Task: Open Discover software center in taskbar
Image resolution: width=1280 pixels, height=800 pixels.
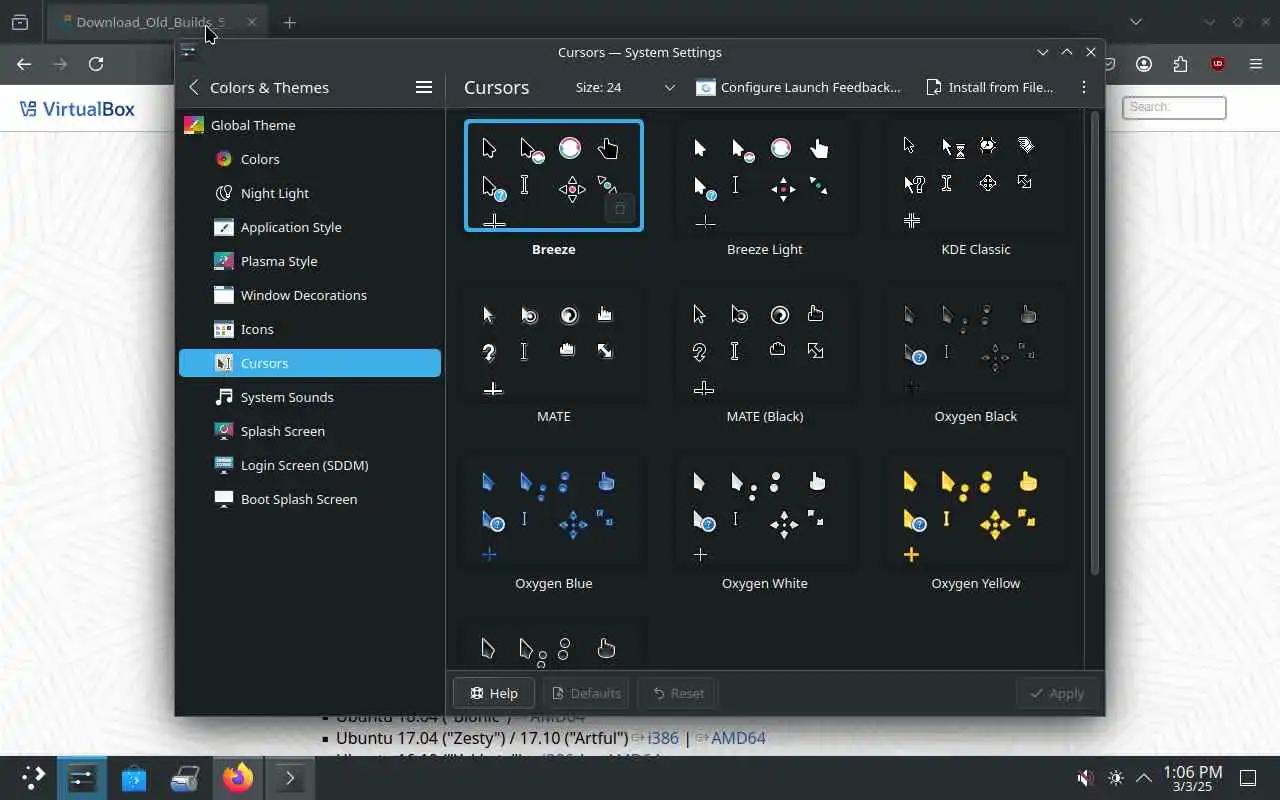Action: tap(134, 778)
